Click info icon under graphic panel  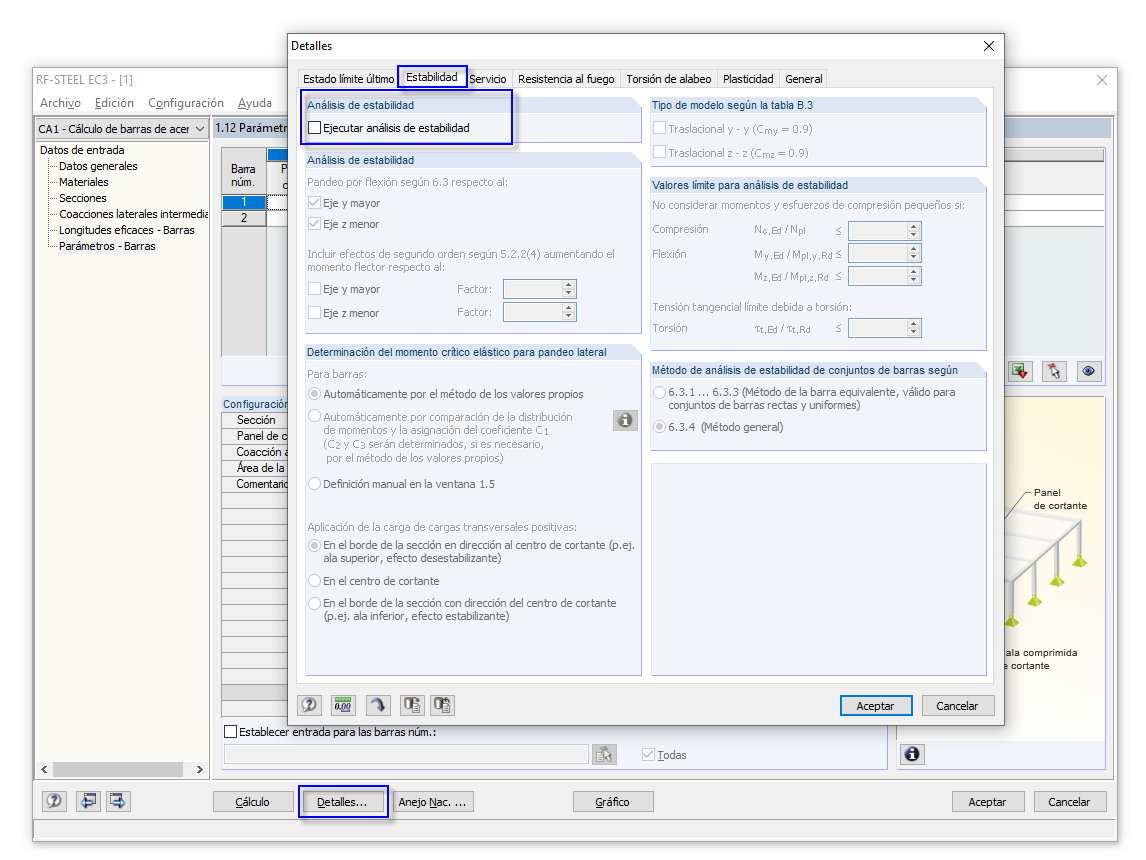point(912,754)
